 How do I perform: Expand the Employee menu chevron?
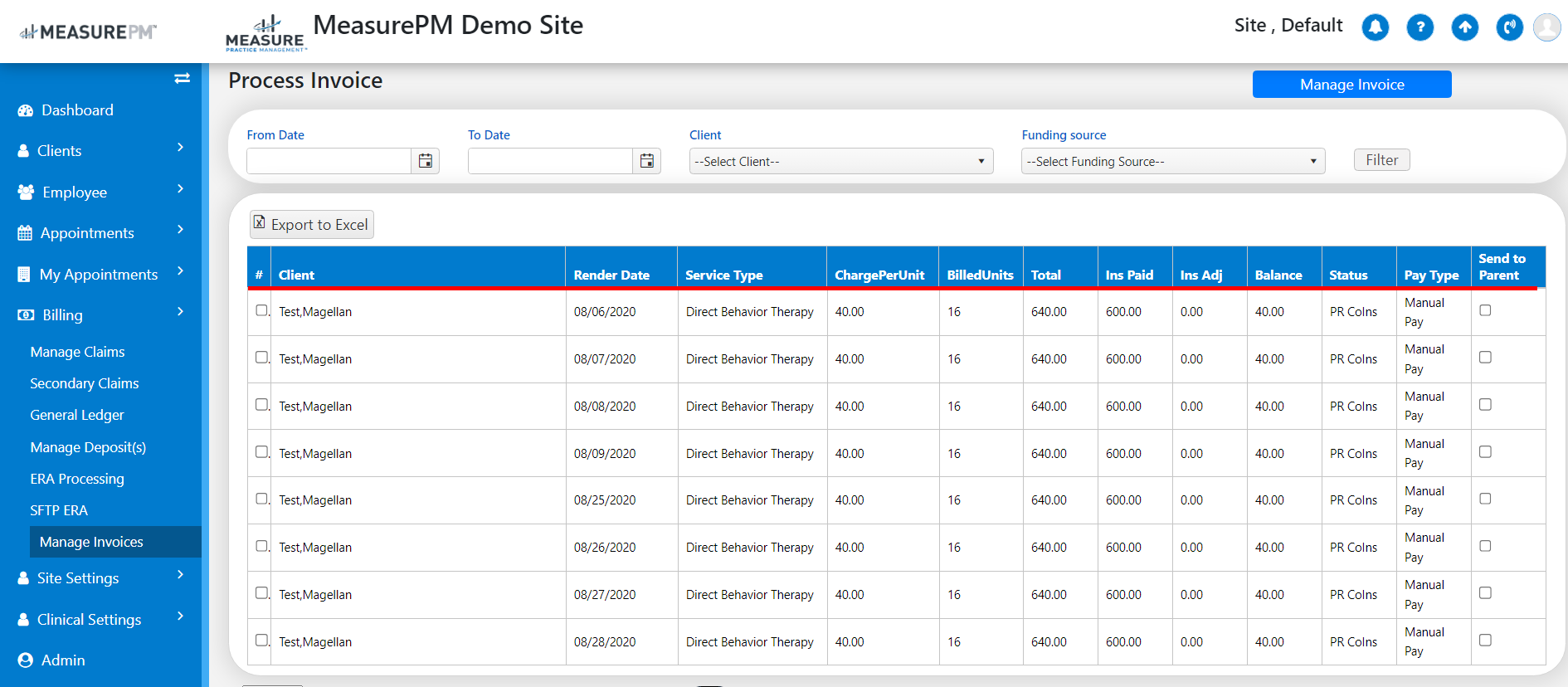point(180,189)
